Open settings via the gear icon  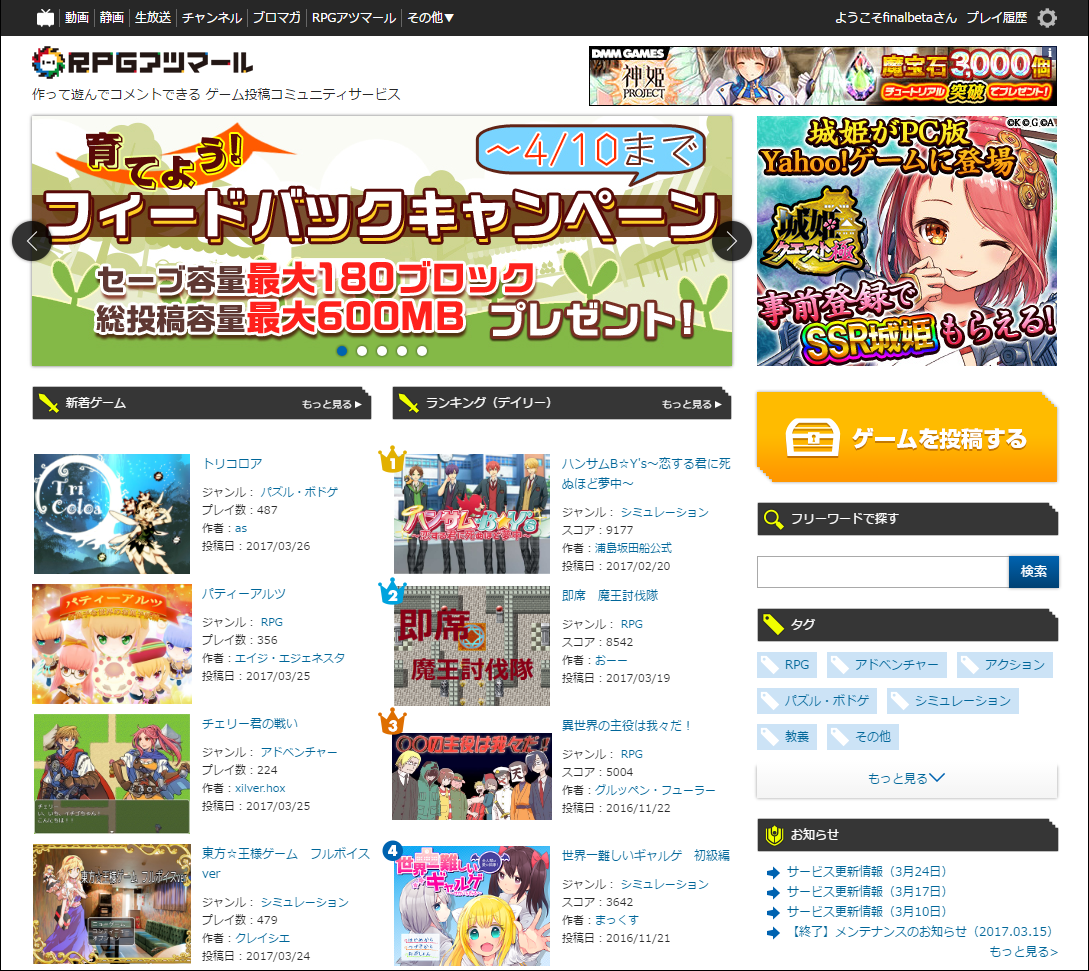point(1047,17)
